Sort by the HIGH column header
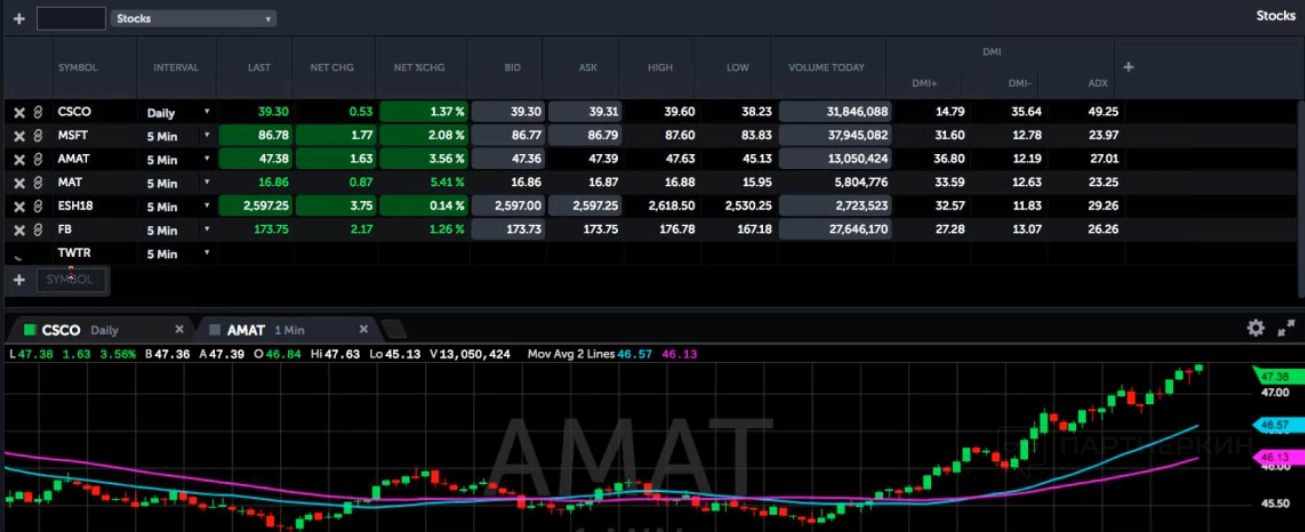Viewport: 1305px width, 532px height. (660, 68)
